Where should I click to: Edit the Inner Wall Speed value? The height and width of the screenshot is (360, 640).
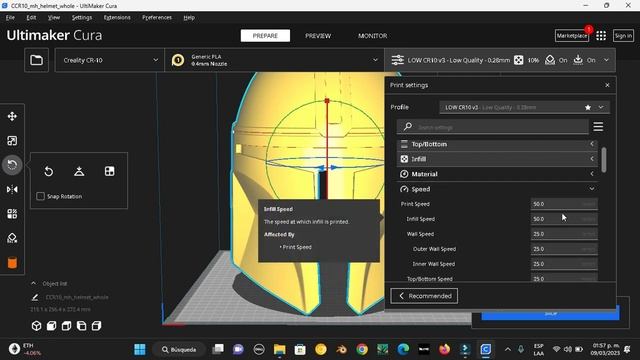point(564,264)
